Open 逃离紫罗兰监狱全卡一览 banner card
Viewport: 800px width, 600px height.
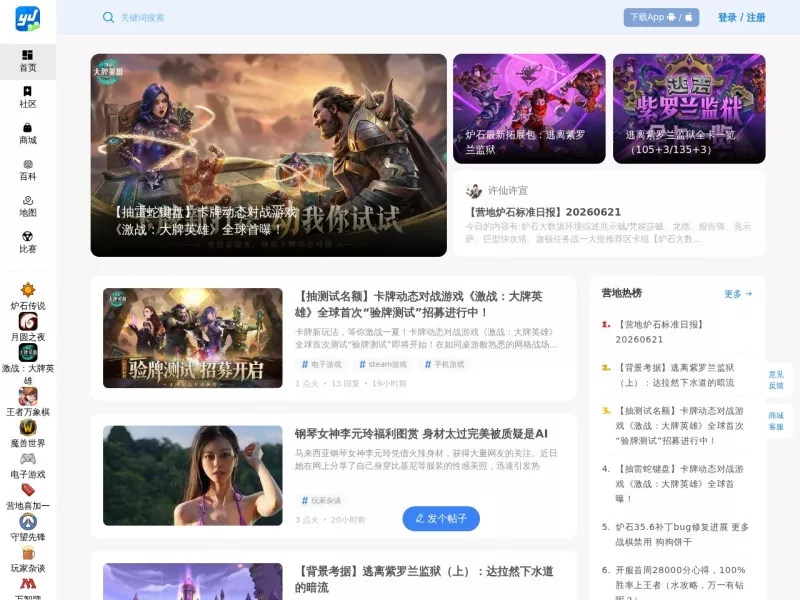(x=689, y=109)
